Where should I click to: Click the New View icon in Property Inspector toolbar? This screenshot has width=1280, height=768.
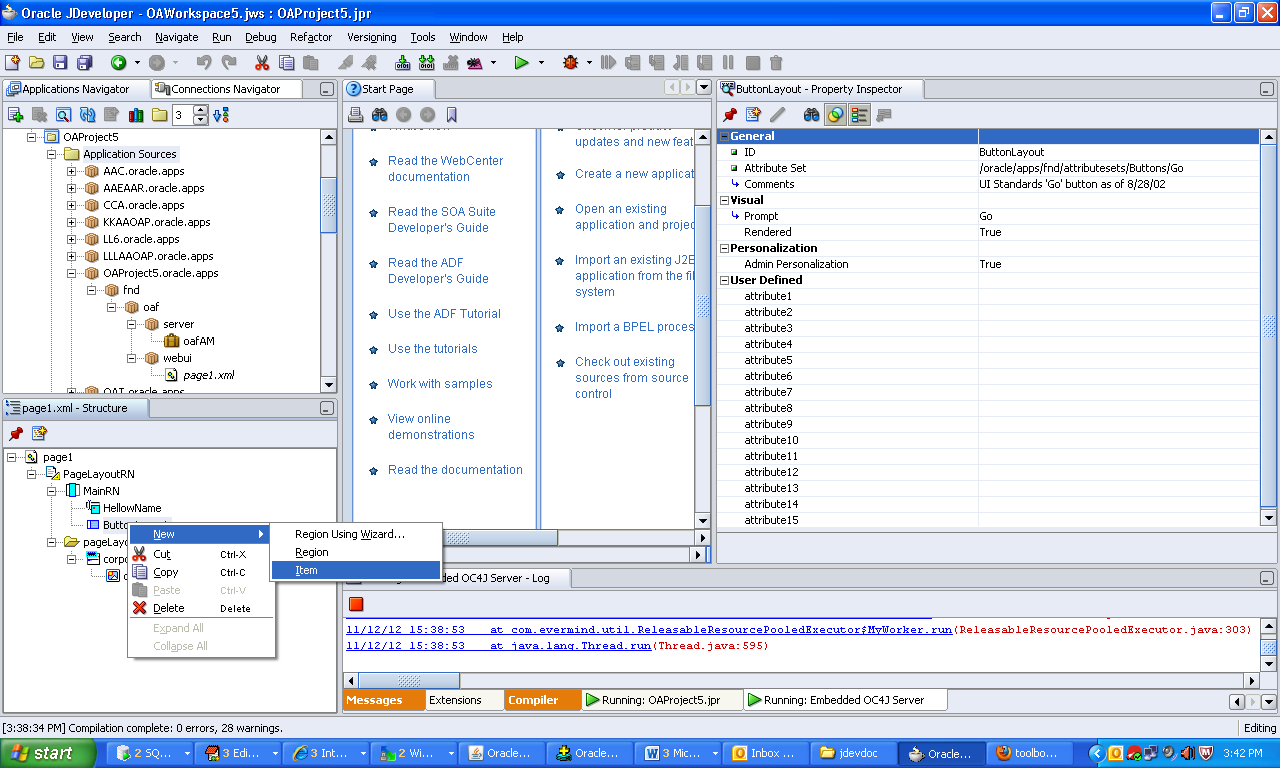754,115
